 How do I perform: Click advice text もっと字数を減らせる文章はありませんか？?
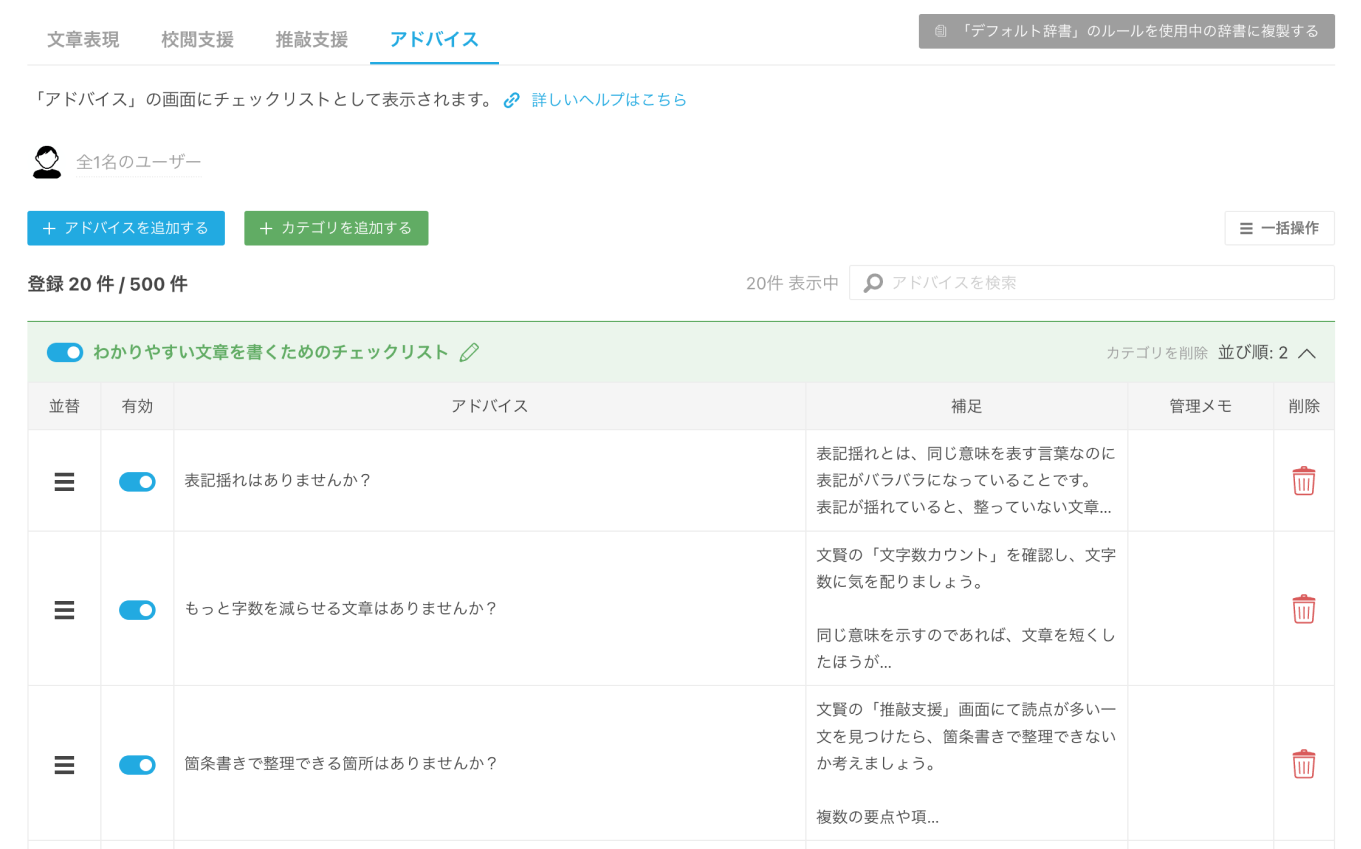click(x=341, y=609)
